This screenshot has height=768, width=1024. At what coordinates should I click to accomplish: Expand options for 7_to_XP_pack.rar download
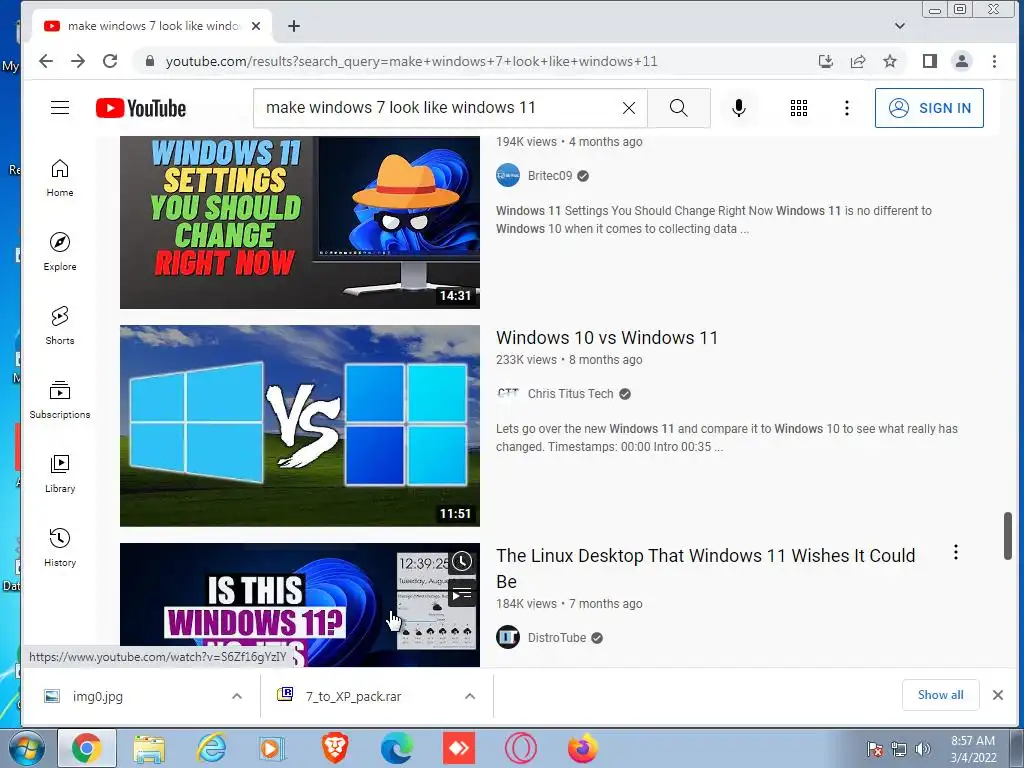470,696
